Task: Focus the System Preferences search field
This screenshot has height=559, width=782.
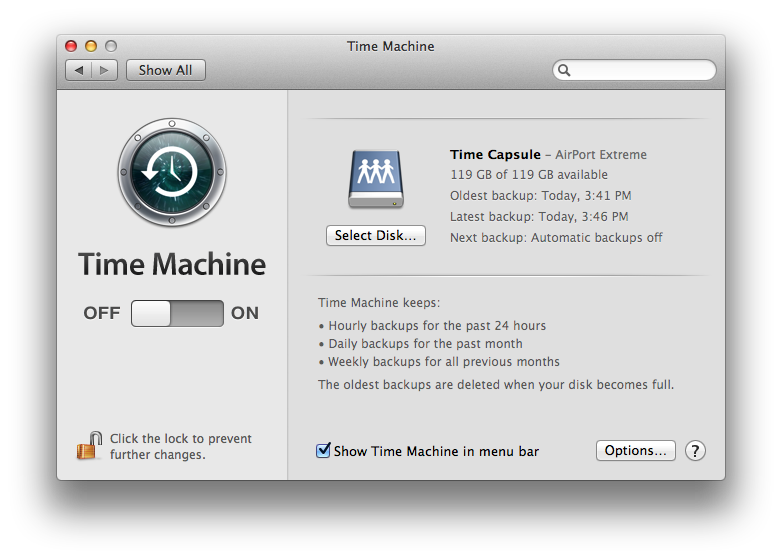Action: [x=634, y=70]
